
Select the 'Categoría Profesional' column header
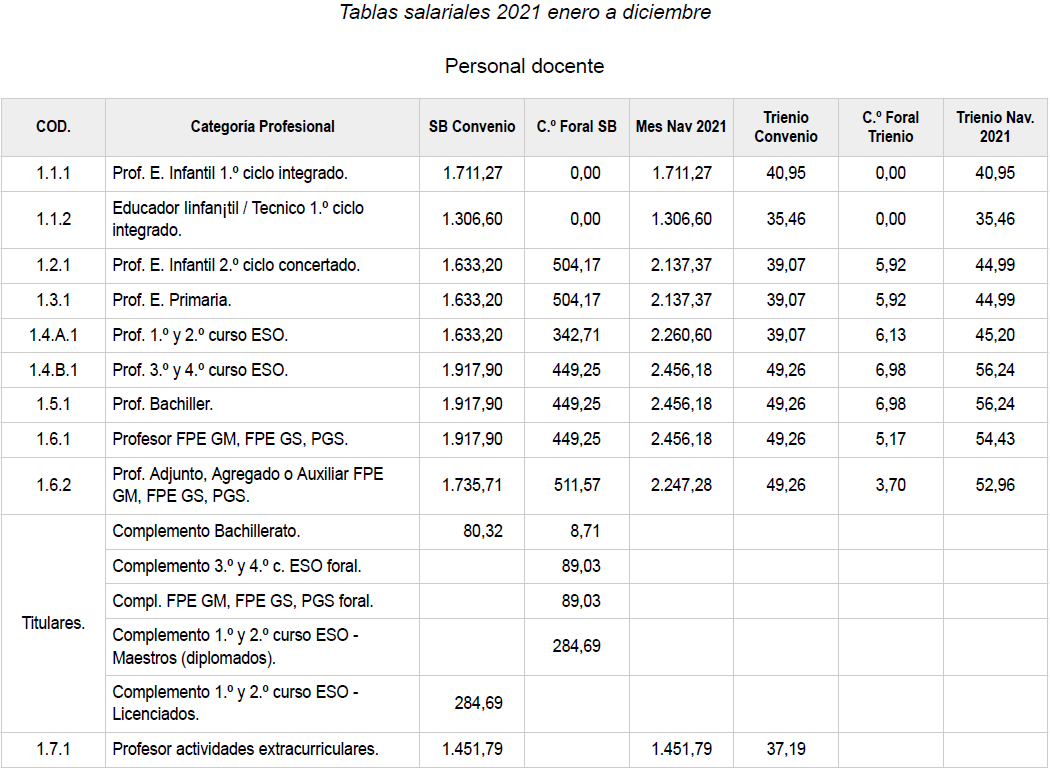point(262,127)
